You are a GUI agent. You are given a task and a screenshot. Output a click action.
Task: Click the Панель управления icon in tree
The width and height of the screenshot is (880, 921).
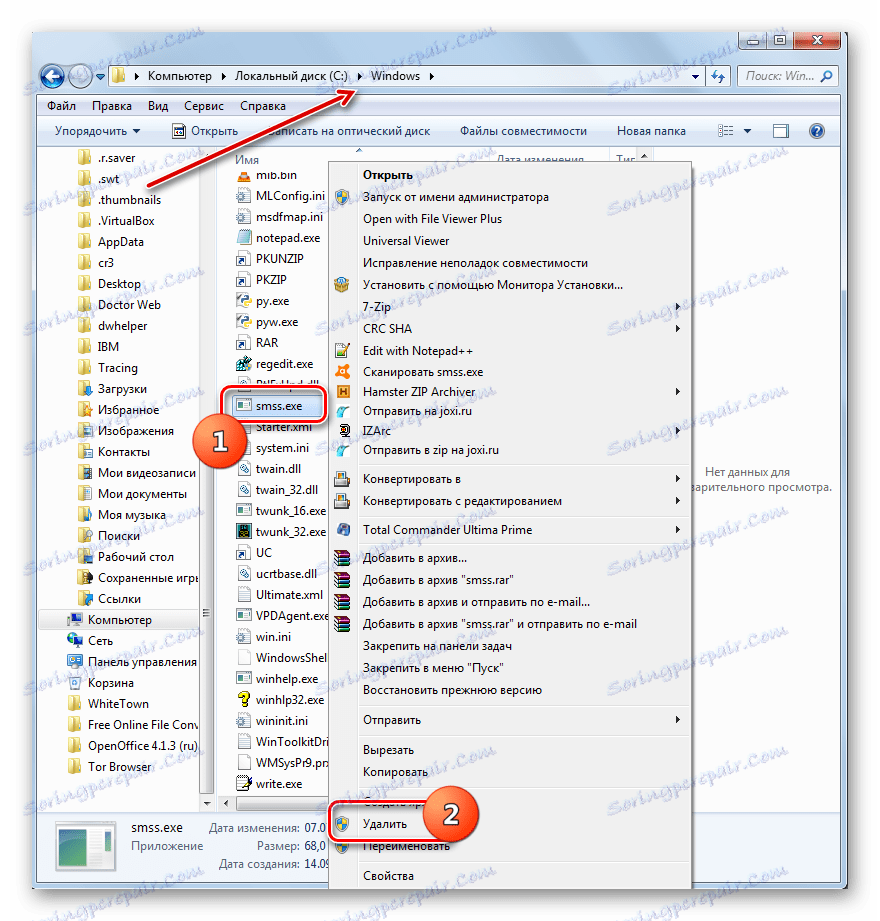tap(75, 661)
